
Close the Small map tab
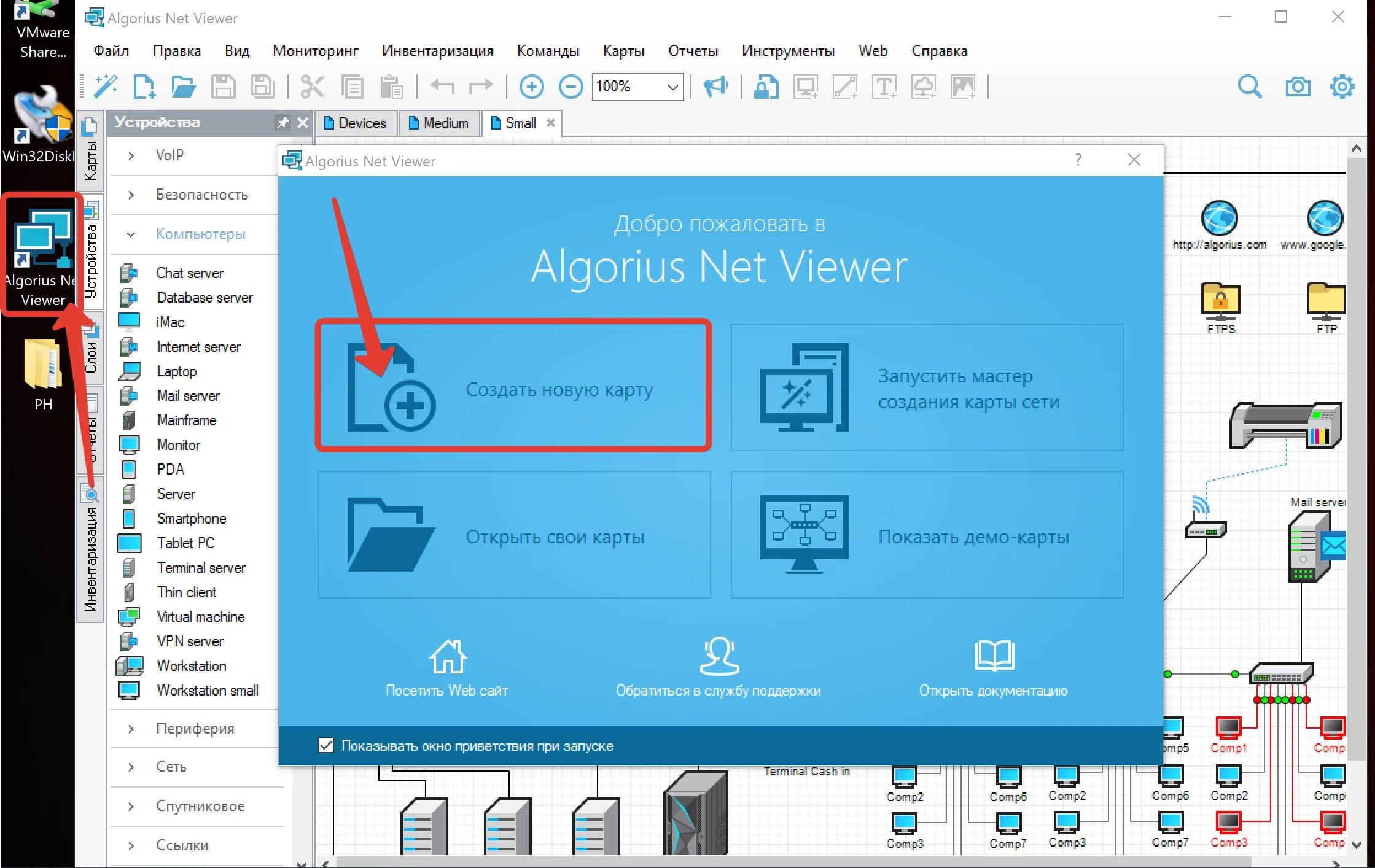[551, 123]
